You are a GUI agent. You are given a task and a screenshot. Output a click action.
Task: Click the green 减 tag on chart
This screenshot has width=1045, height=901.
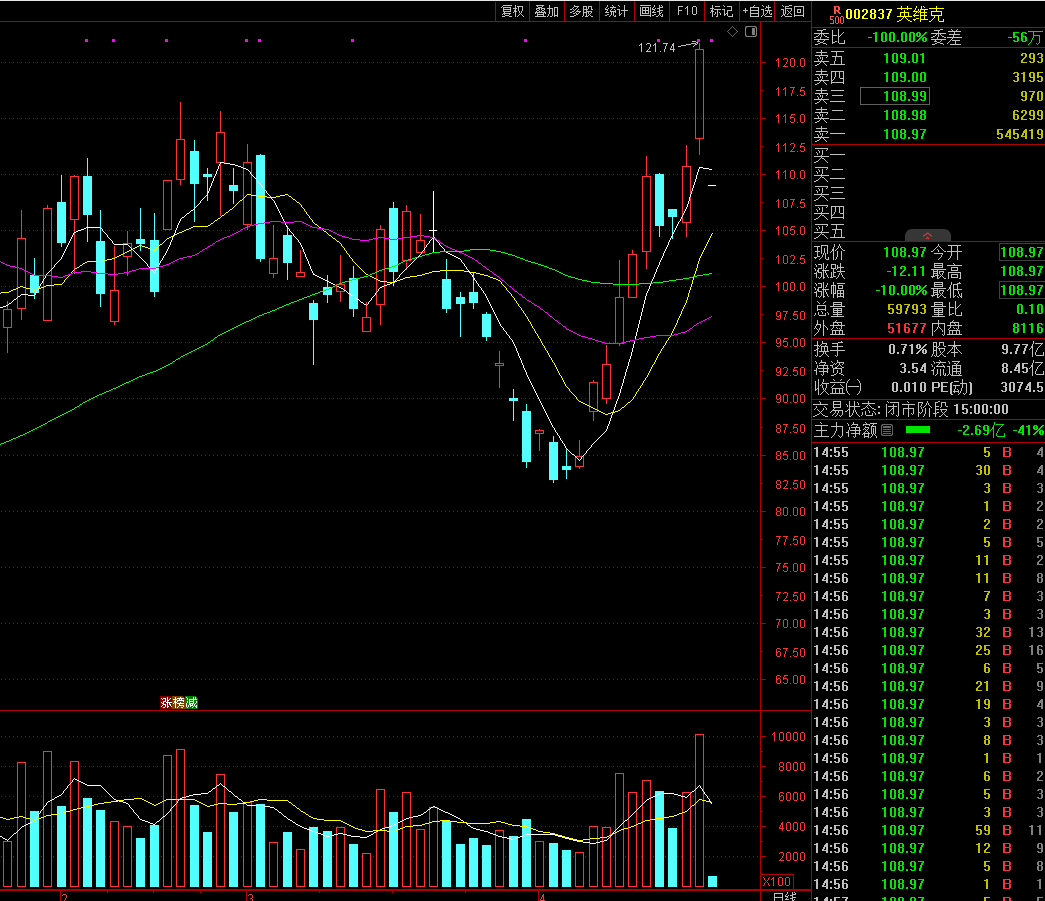coord(191,703)
